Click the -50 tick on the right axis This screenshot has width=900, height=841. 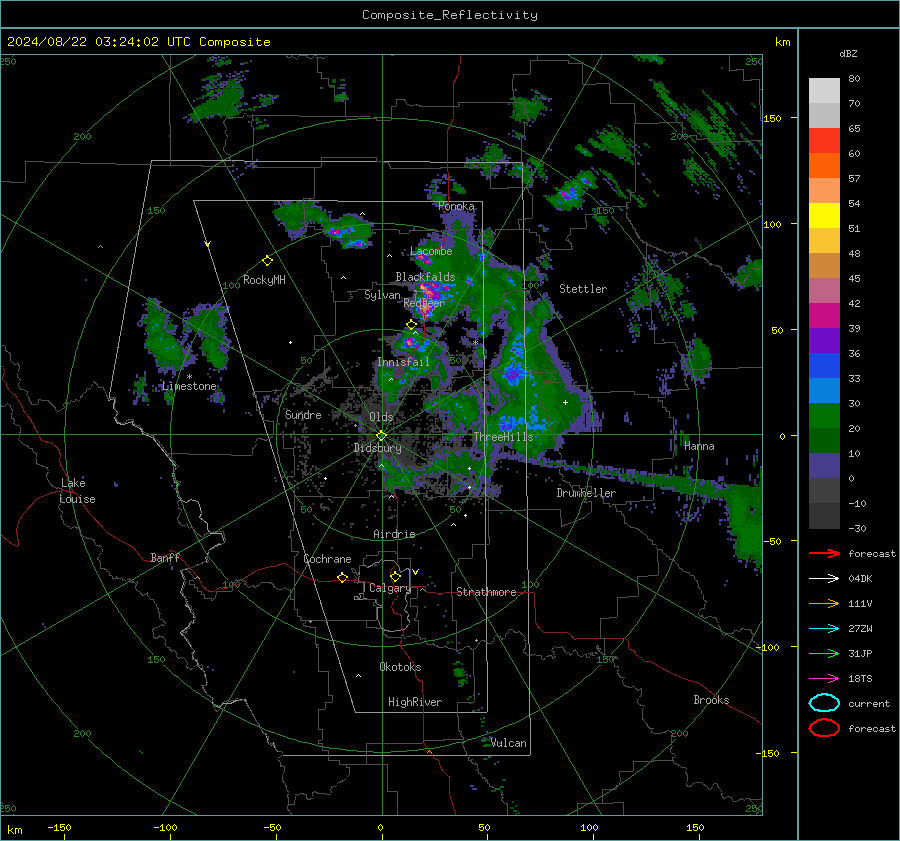click(773, 541)
